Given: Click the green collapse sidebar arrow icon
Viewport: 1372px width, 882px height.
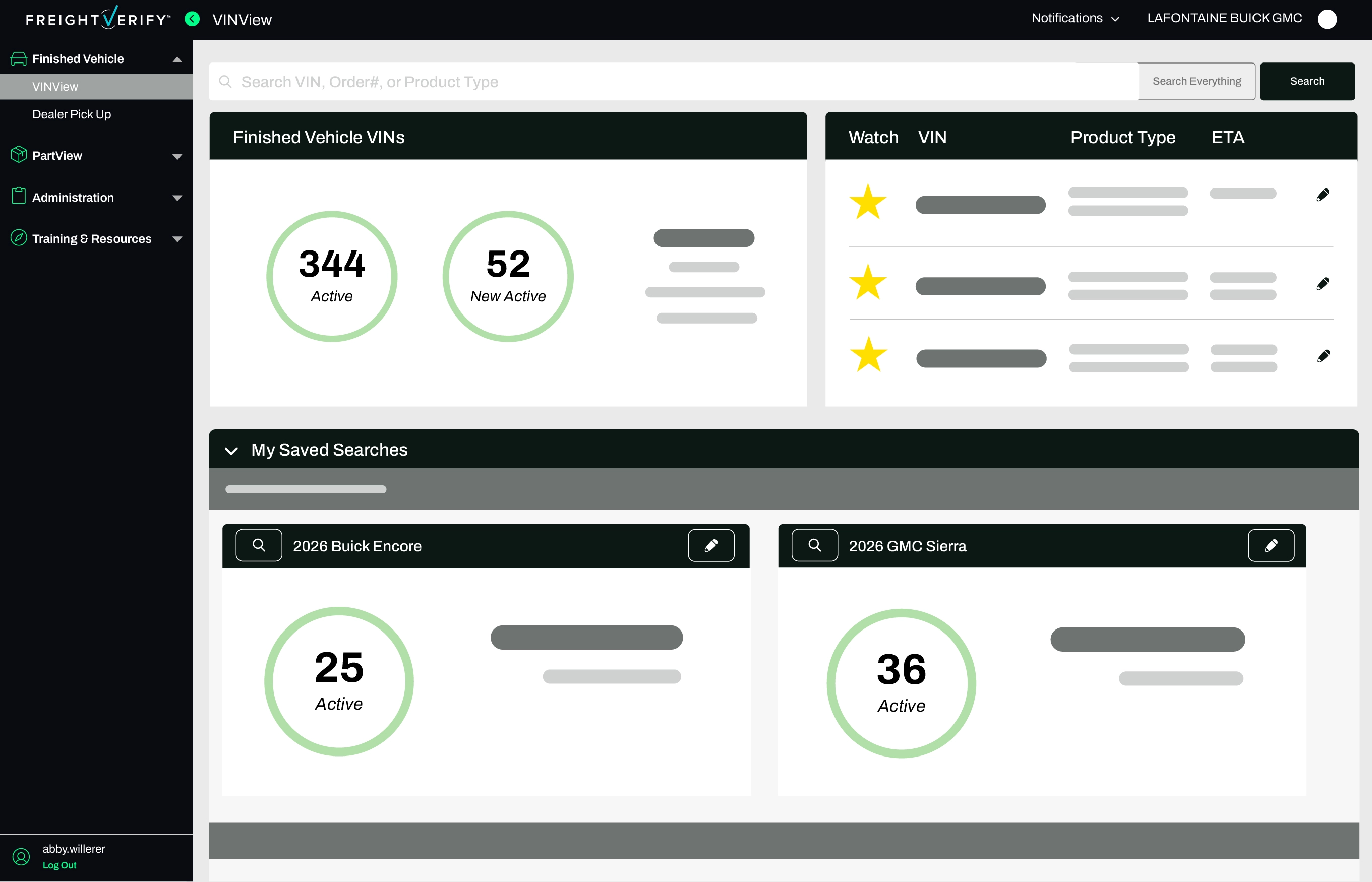Looking at the screenshot, I should [193, 19].
